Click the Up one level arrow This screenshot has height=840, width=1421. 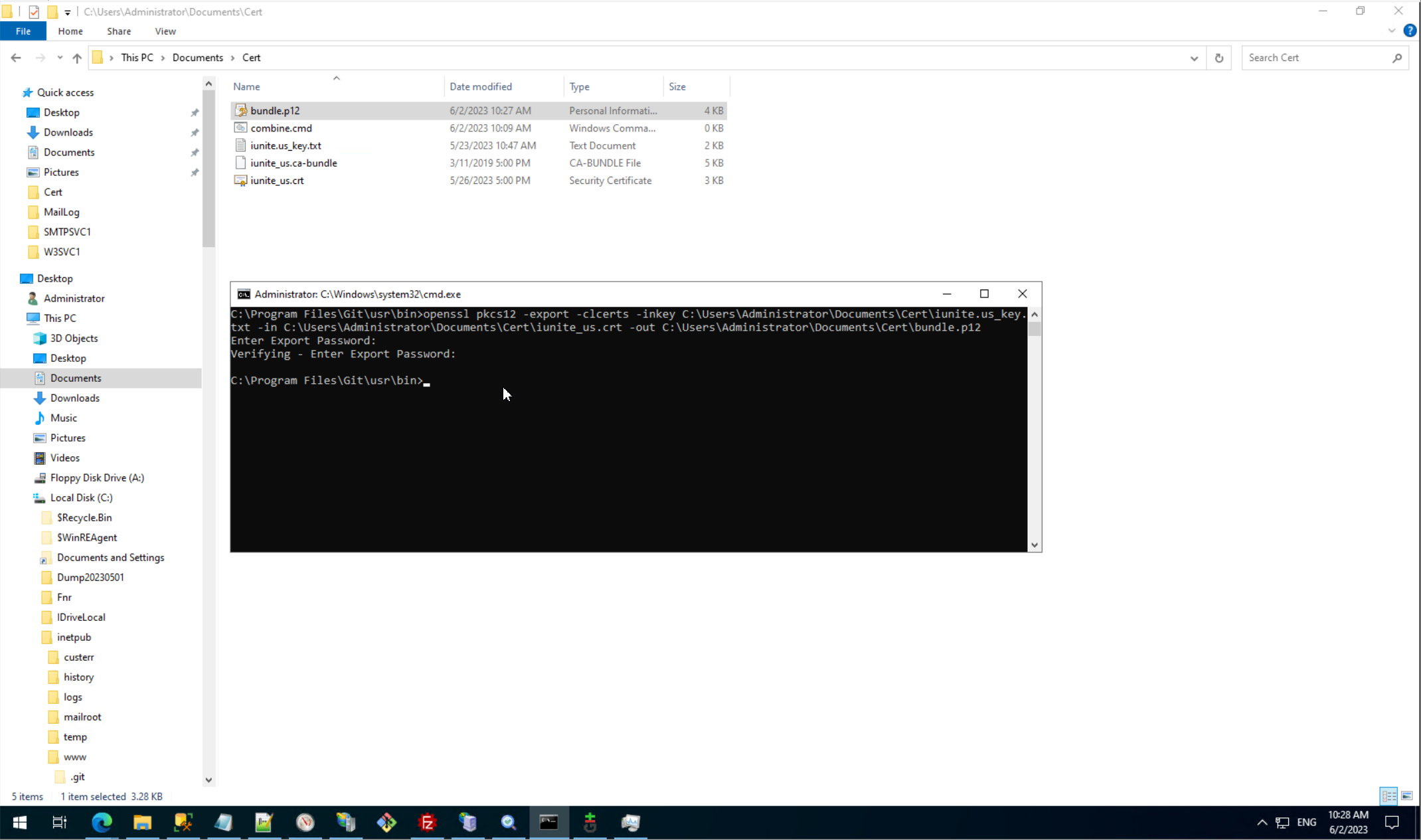click(x=77, y=58)
